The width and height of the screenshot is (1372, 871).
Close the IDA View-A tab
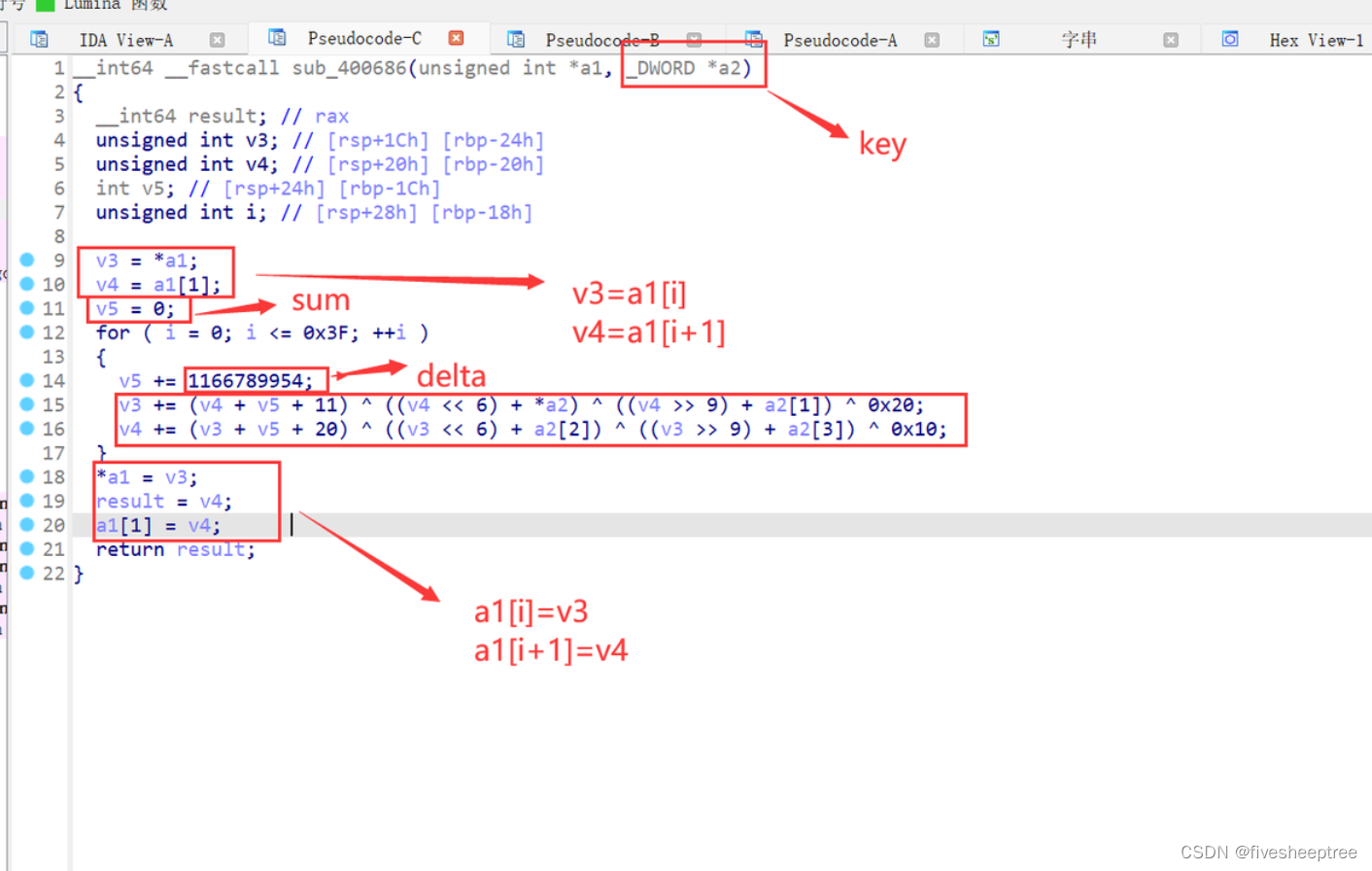[216, 39]
